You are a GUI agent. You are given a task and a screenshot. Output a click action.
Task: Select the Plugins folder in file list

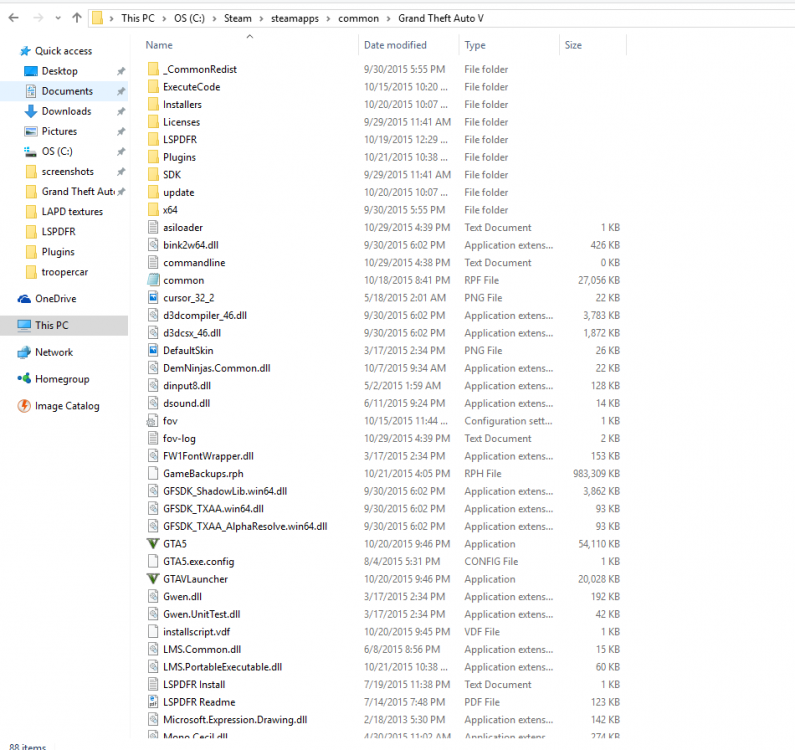pyautogui.click(x=179, y=157)
